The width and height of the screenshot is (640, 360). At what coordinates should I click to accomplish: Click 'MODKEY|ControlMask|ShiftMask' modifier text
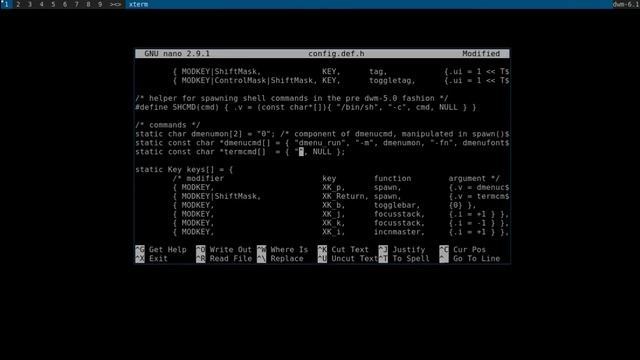[x=247, y=80]
